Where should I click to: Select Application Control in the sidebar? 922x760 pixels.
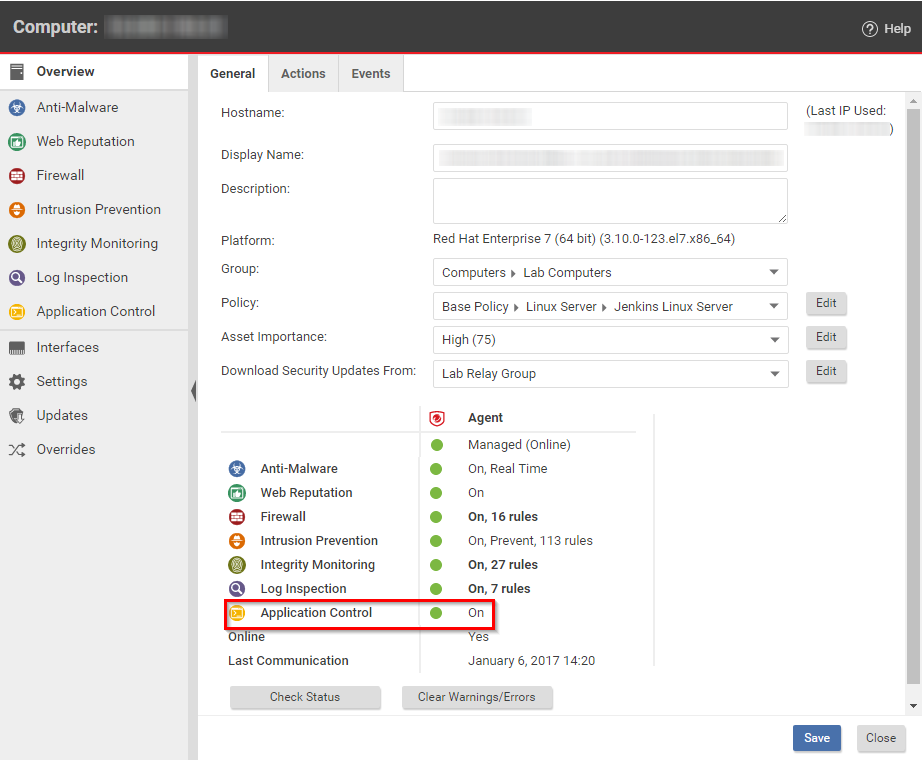93,311
